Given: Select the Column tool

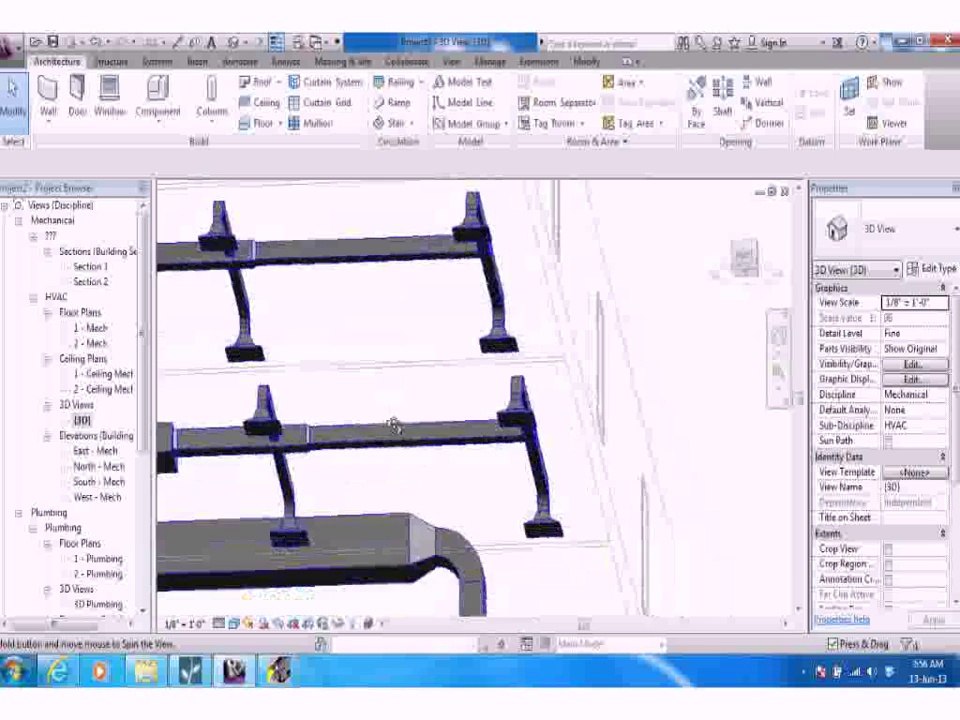Looking at the screenshot, I should (212, 97).
